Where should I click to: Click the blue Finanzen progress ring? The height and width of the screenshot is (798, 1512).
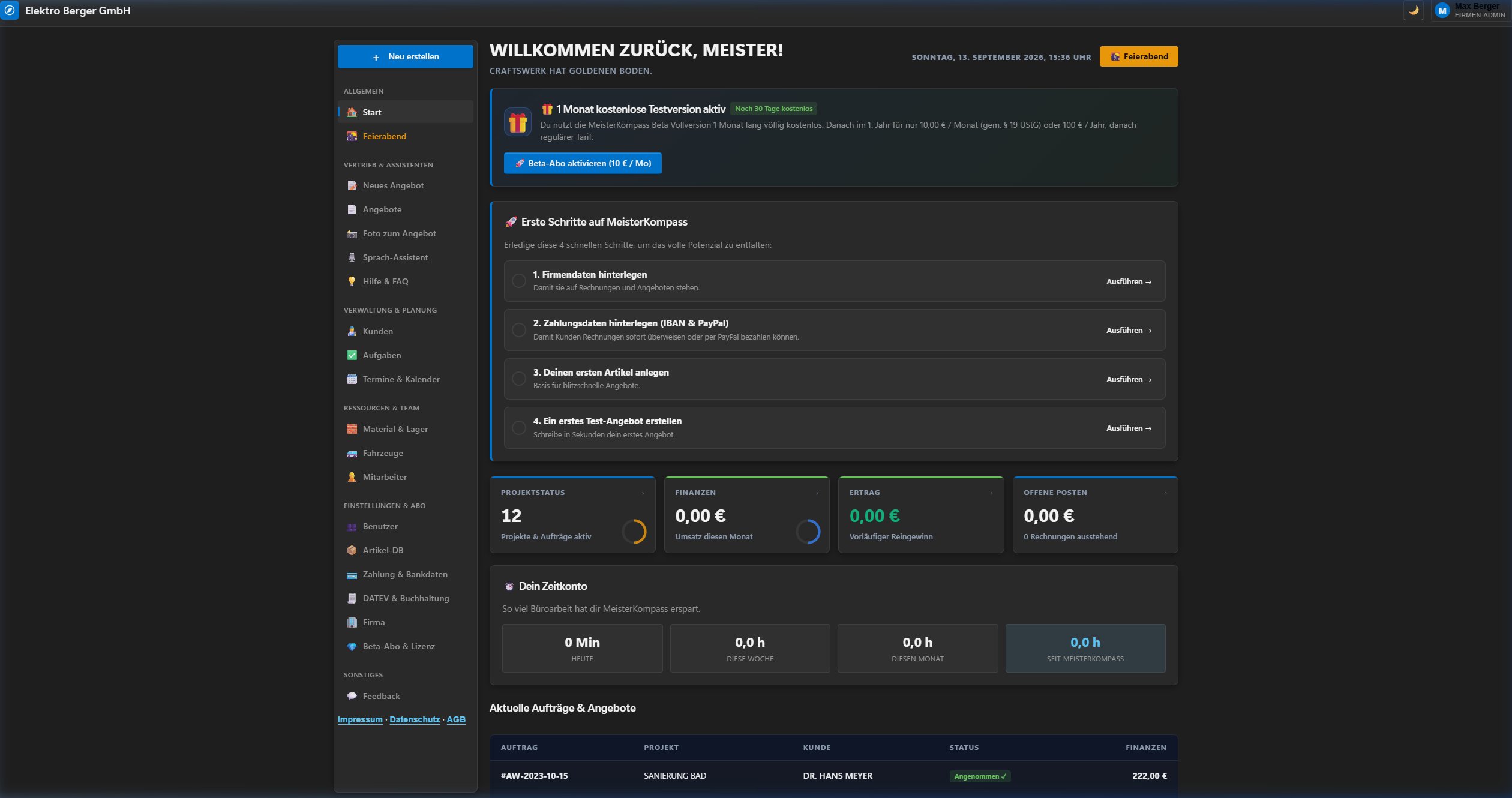point(808,532)
